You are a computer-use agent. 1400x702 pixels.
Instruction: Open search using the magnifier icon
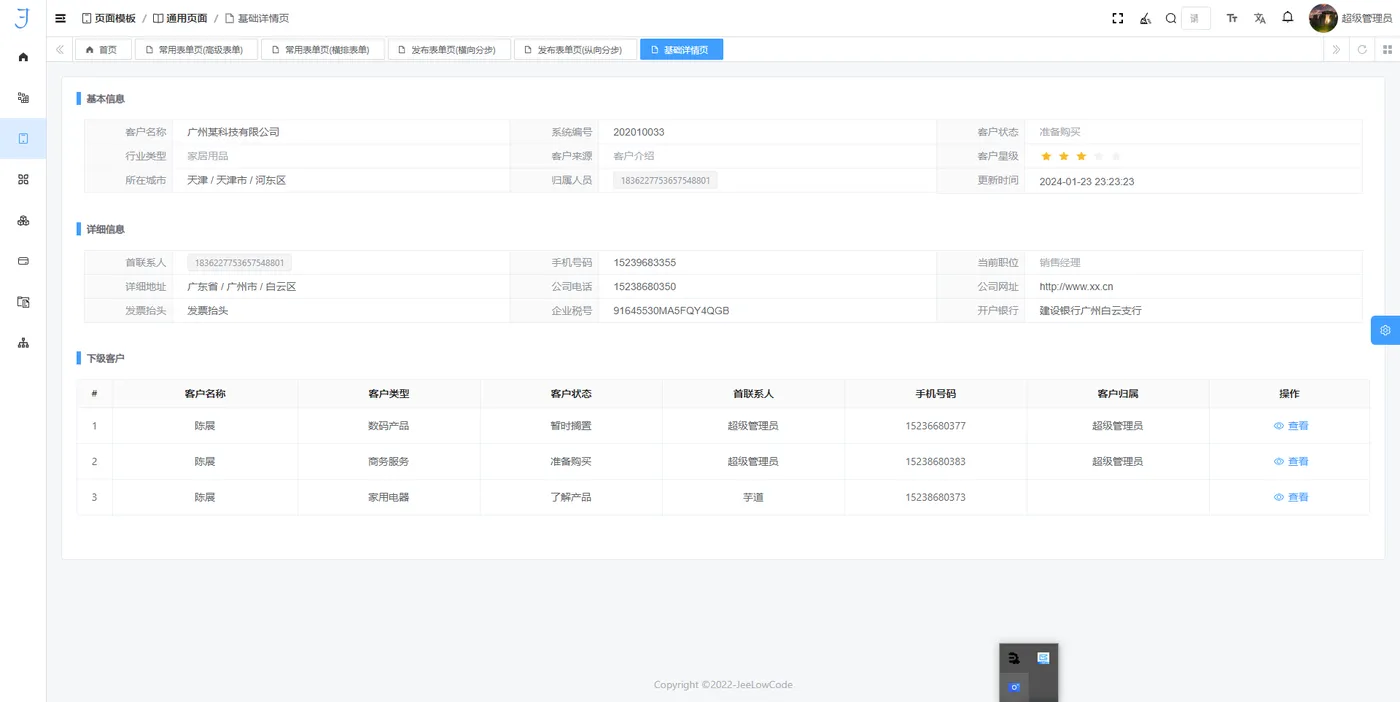coord(1170,17)
